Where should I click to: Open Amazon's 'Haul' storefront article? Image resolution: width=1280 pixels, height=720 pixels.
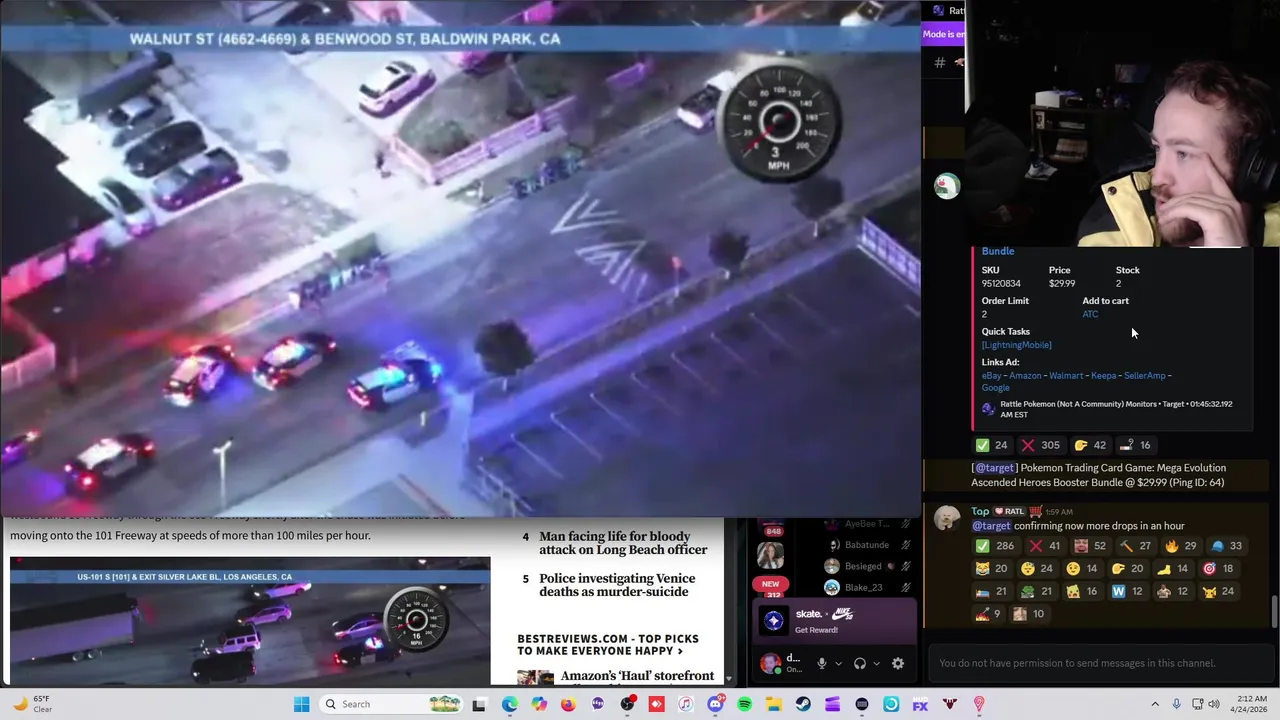click(637, 676)
